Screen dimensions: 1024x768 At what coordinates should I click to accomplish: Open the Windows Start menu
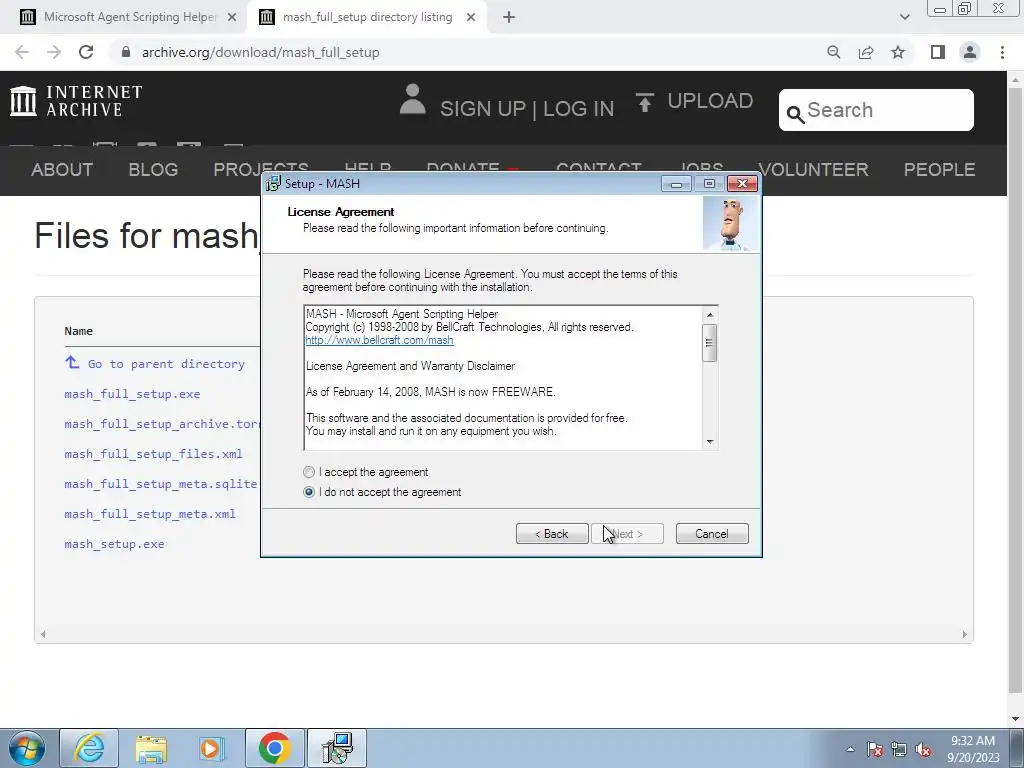point(27,748)
